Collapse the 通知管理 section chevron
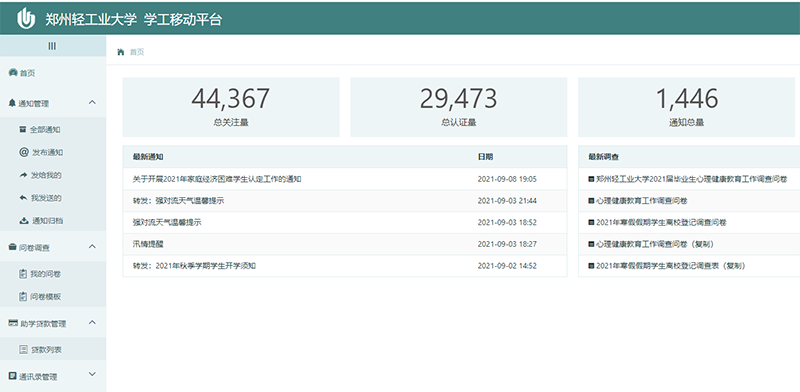This screenshot has width=800, height=392. [92, 103]
